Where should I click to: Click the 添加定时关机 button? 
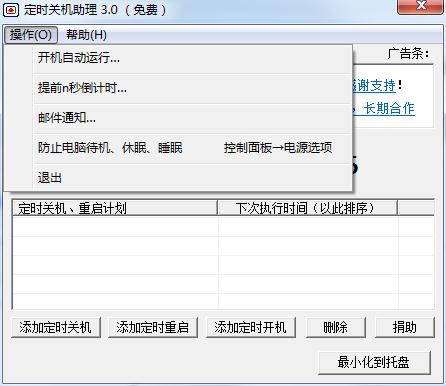(x=56, y=327)
